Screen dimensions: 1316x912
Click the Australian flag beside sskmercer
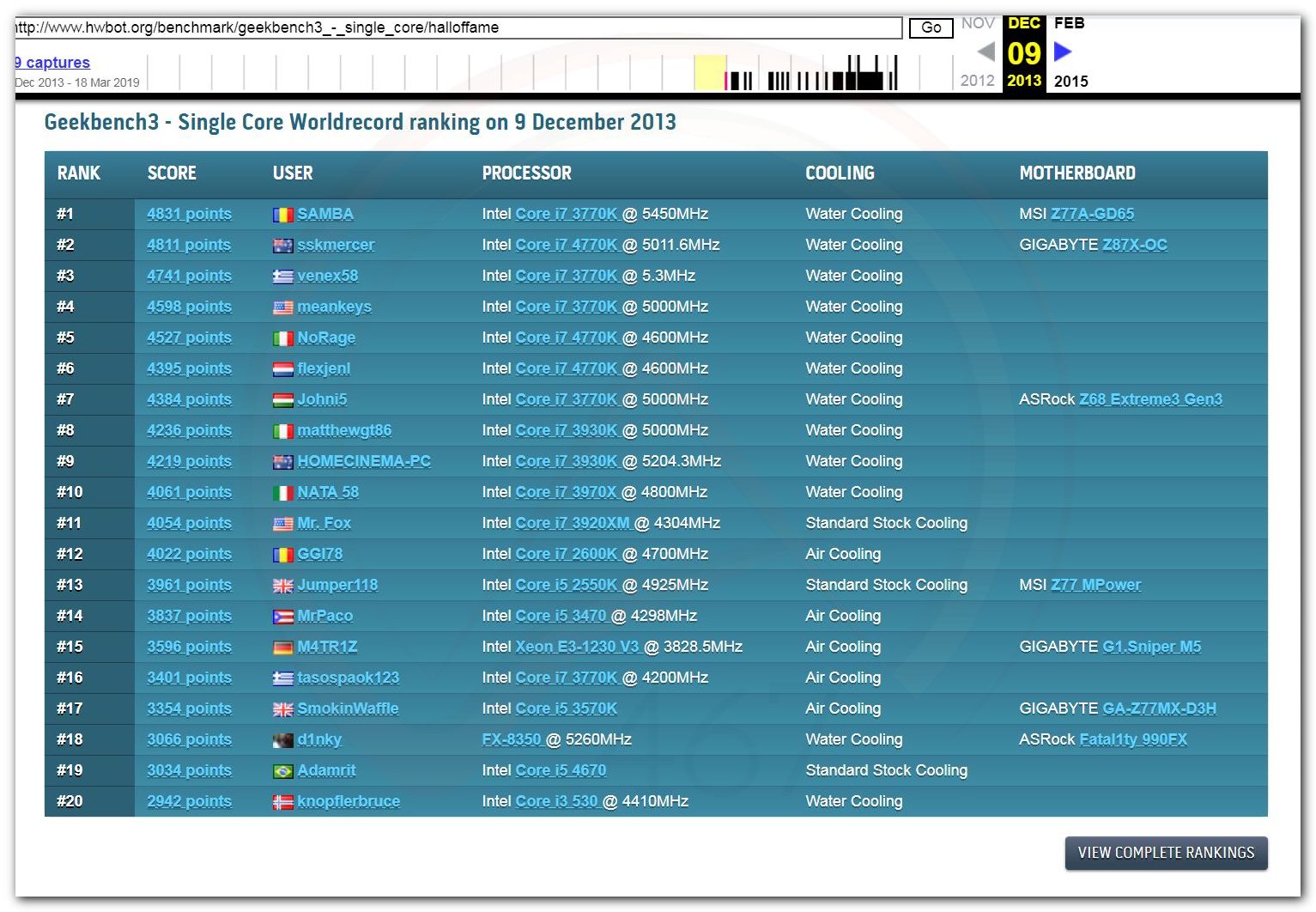pyautogui.click(x=282, y=246)
